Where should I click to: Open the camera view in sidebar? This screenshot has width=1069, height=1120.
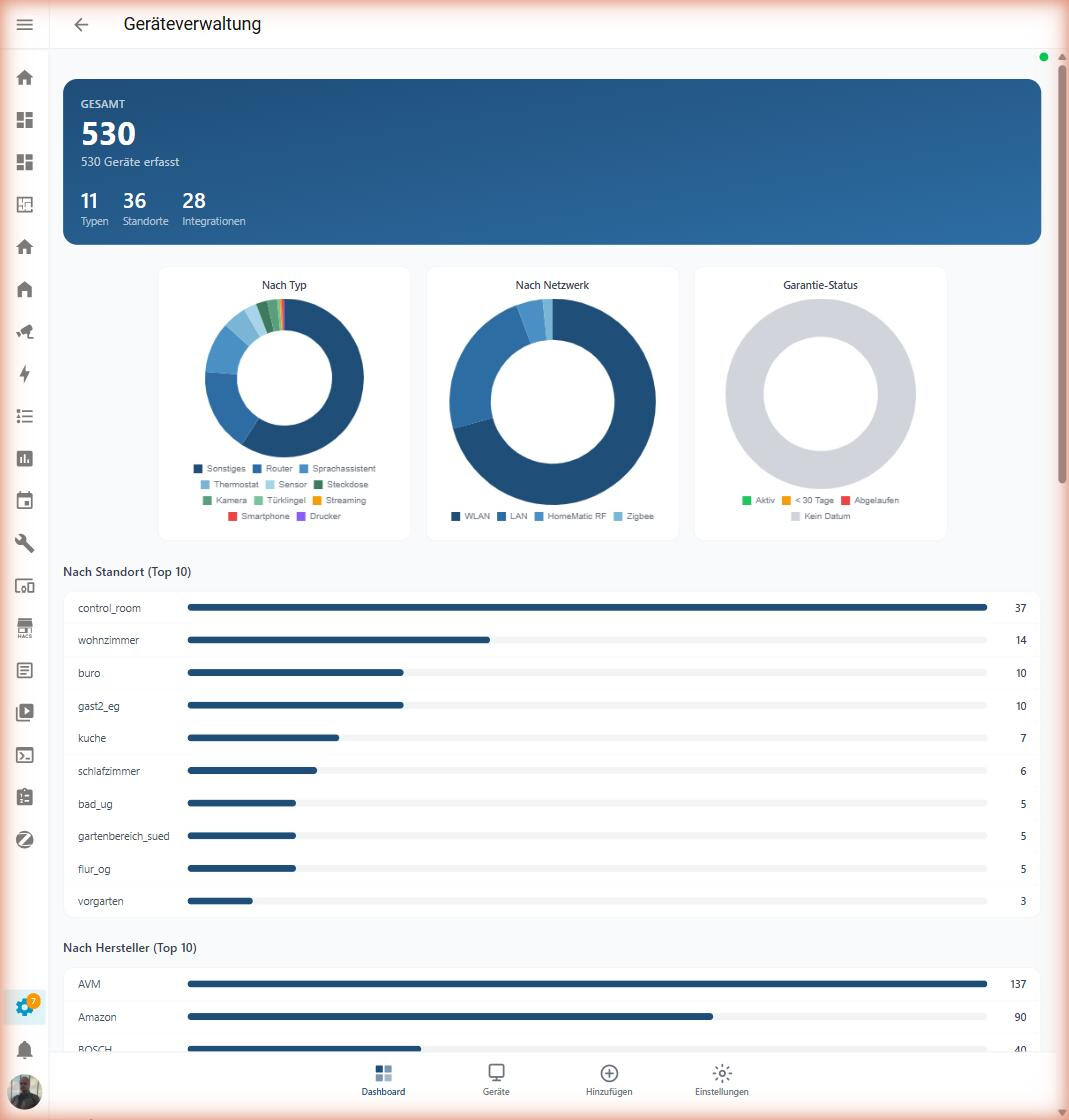(x=25, y=332)
